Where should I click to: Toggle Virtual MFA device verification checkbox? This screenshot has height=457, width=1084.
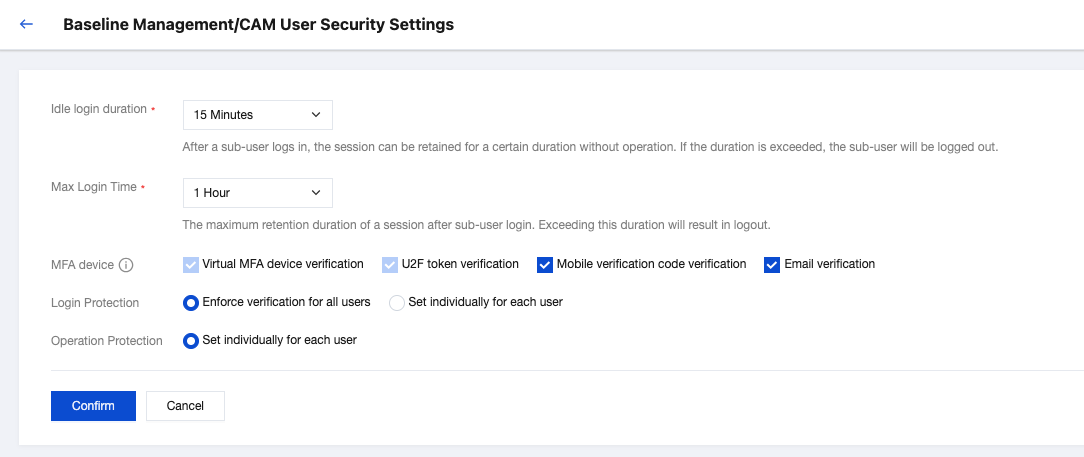click(191, 265)
